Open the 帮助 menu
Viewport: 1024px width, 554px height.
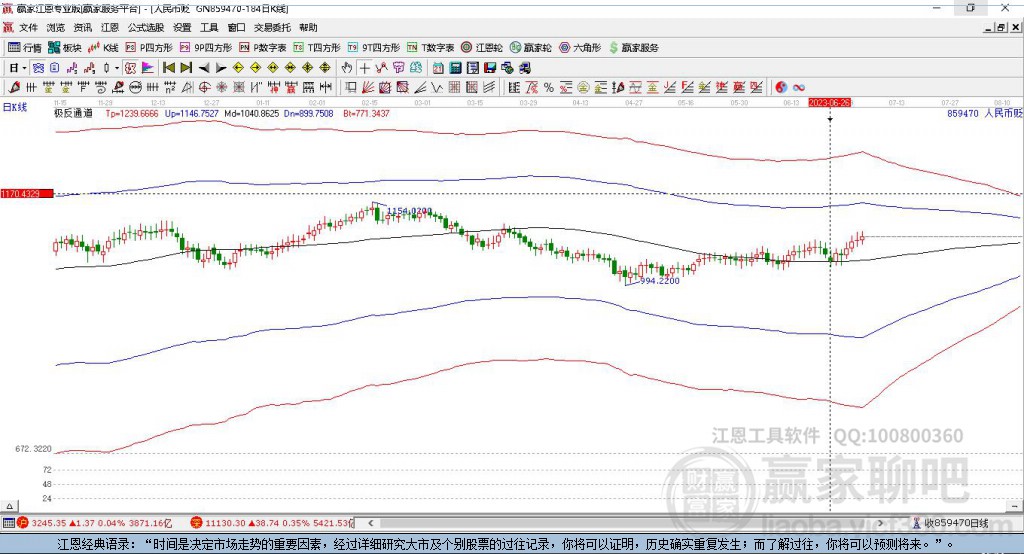(308, 27)
